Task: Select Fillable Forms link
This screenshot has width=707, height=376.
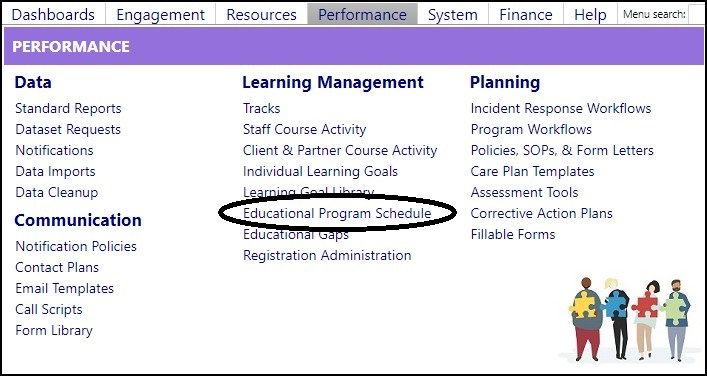Action: pos(513,234)
